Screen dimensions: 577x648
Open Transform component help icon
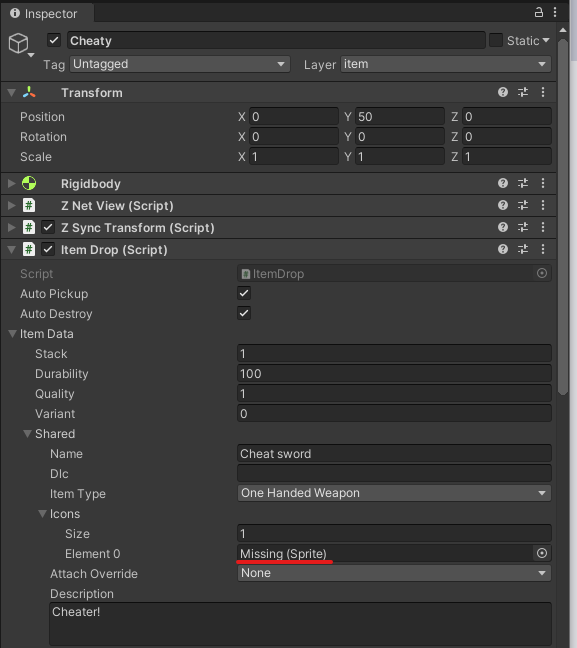[503, 92]
